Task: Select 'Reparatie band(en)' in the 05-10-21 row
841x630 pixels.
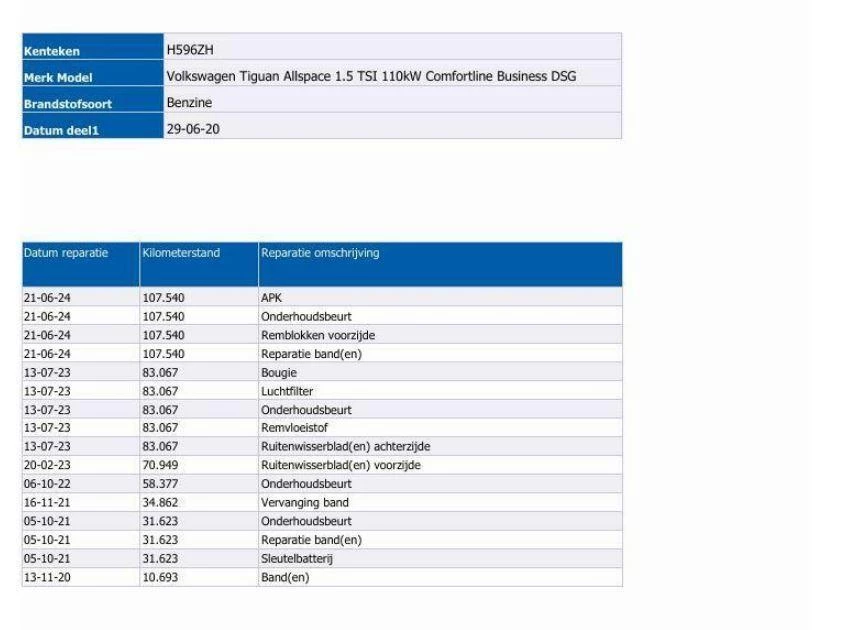Action: tap(312, 540)
